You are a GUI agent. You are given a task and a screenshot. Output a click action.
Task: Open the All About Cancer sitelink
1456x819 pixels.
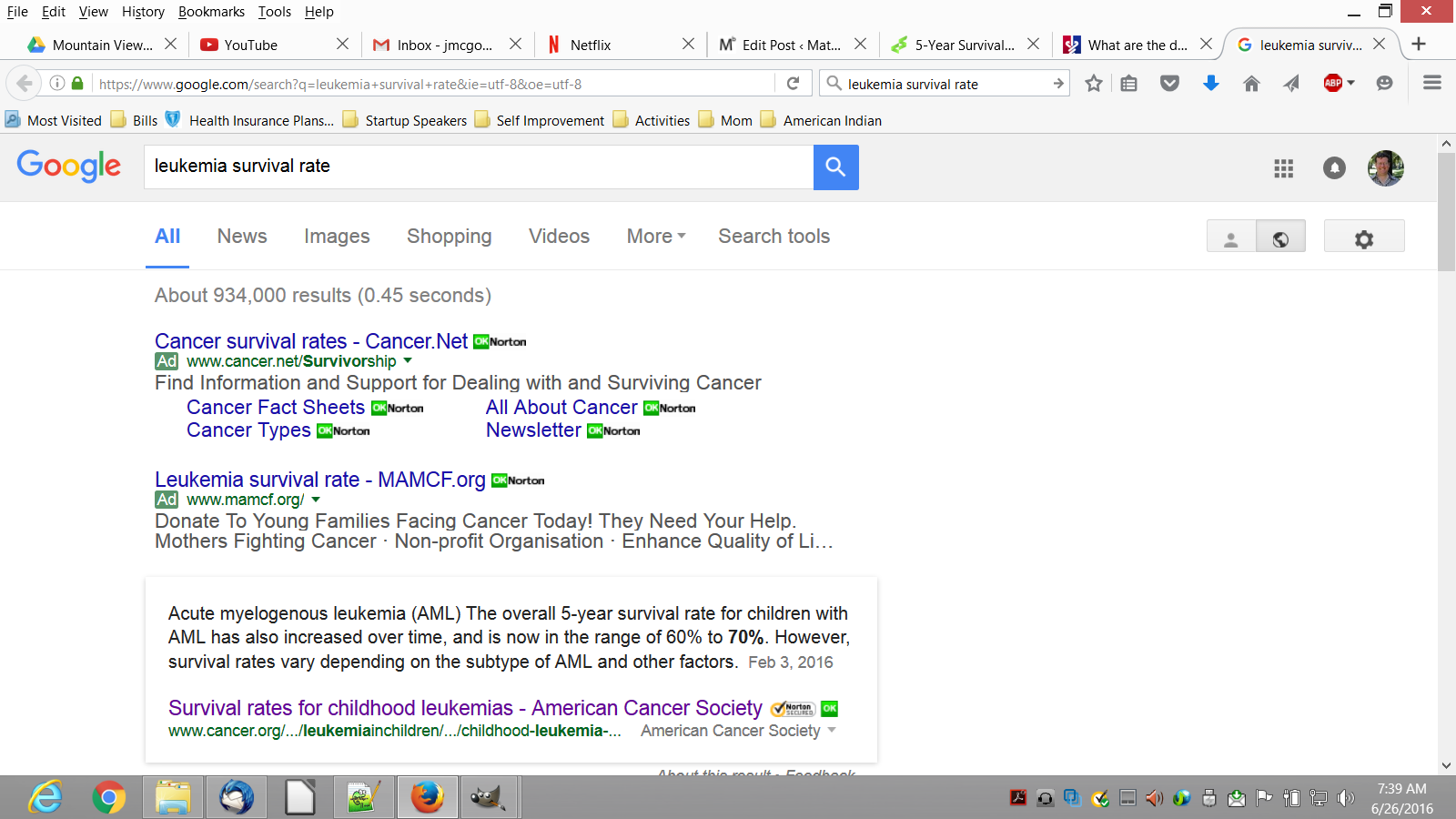pyautogui.click(x=561, y=408)
